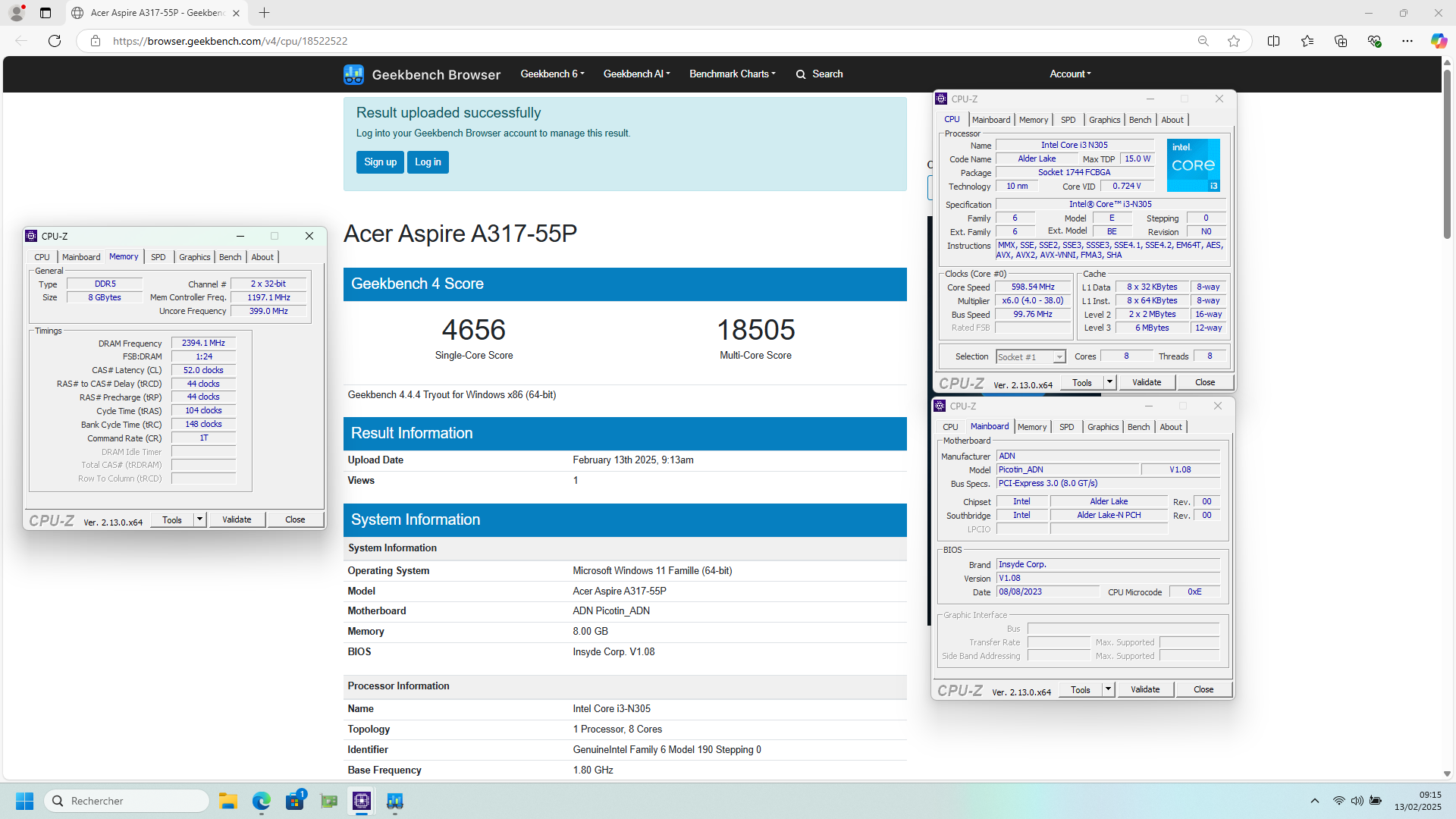Open Bench tab in top-right CPU-Z window

[x=1140, y=120]
